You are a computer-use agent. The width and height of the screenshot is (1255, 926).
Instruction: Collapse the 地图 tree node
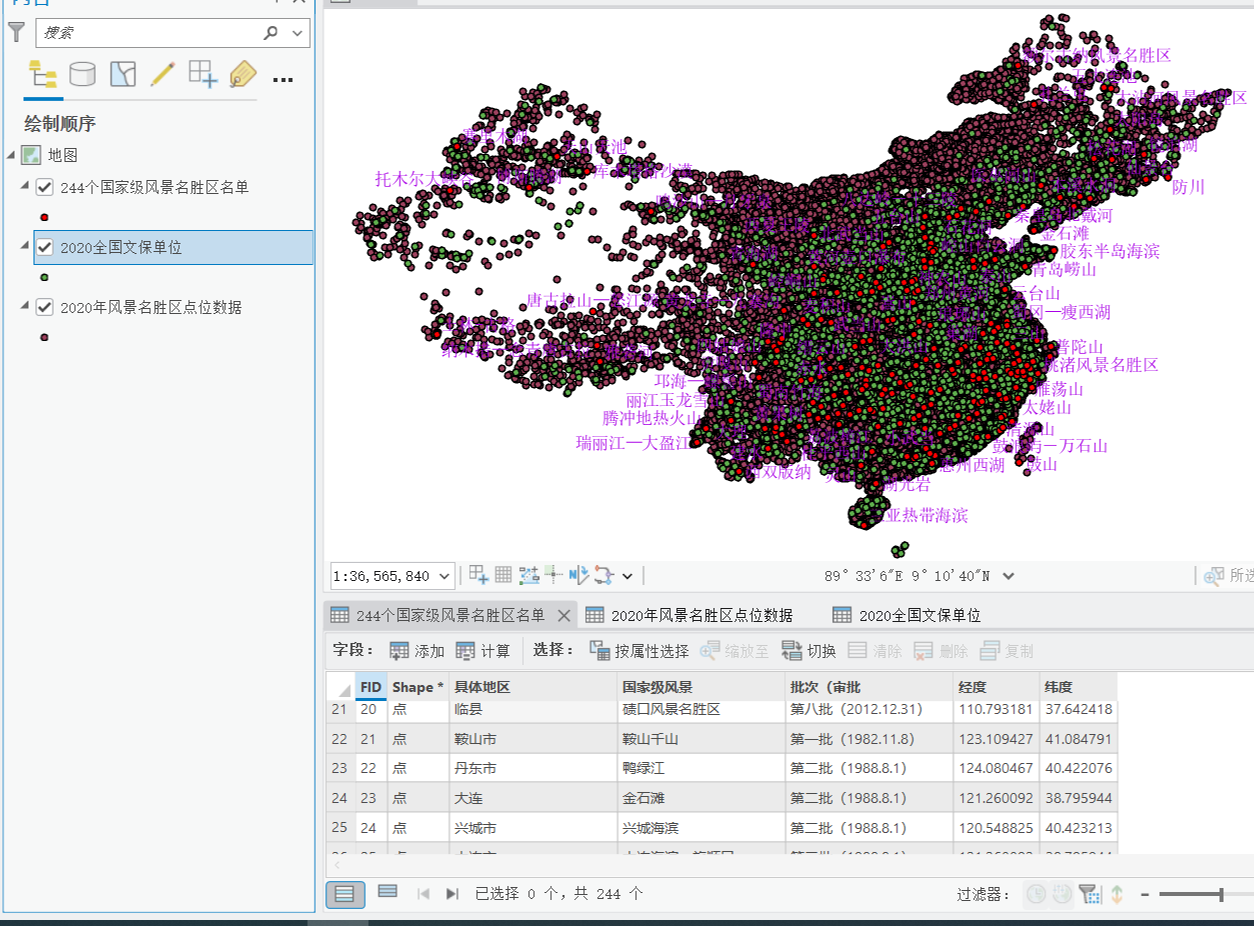[11, 155]
